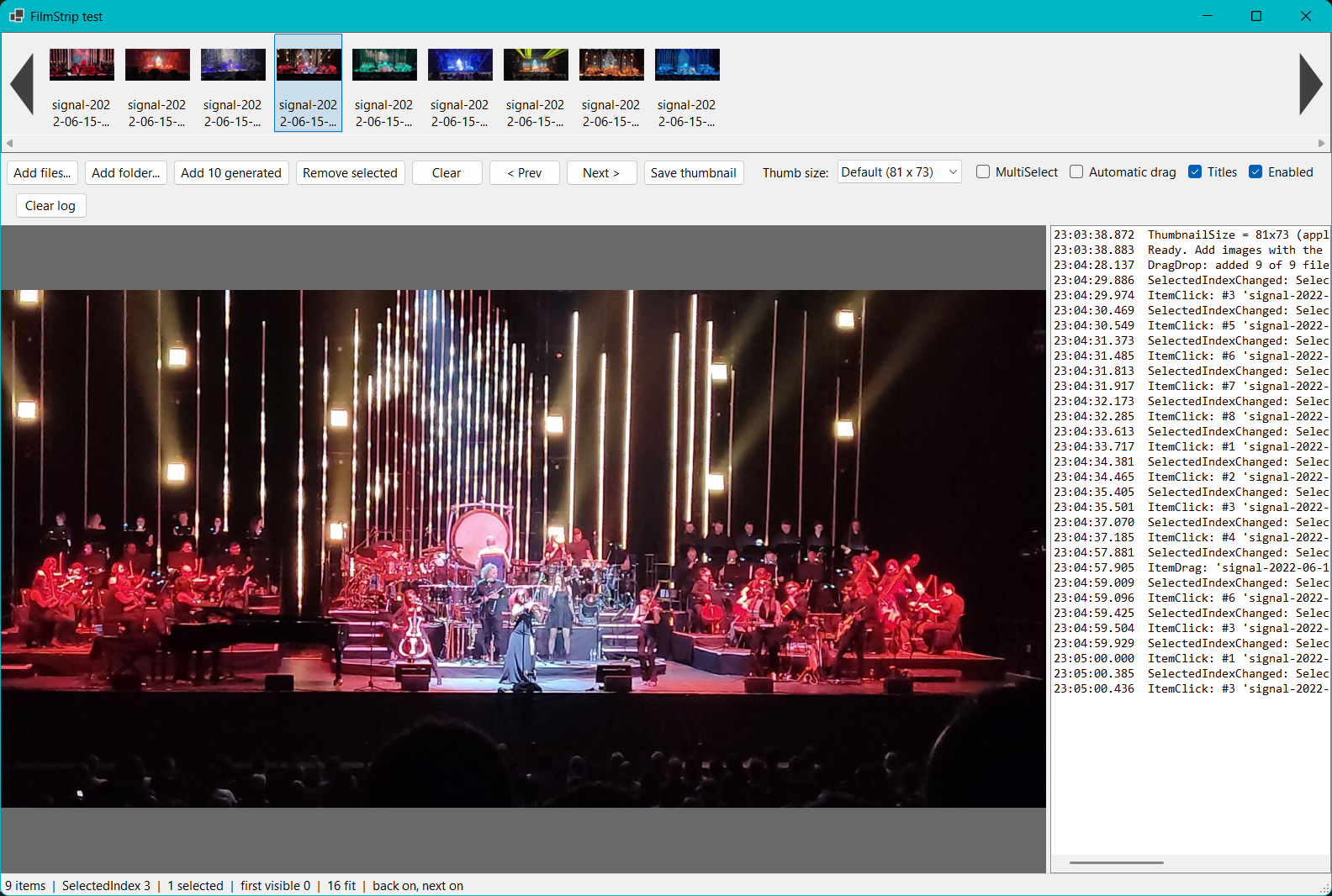The width and height of the screenshot is (1332, 896).
Task: Open the Thumb size dropdown
Action: (x=900, y=171)
